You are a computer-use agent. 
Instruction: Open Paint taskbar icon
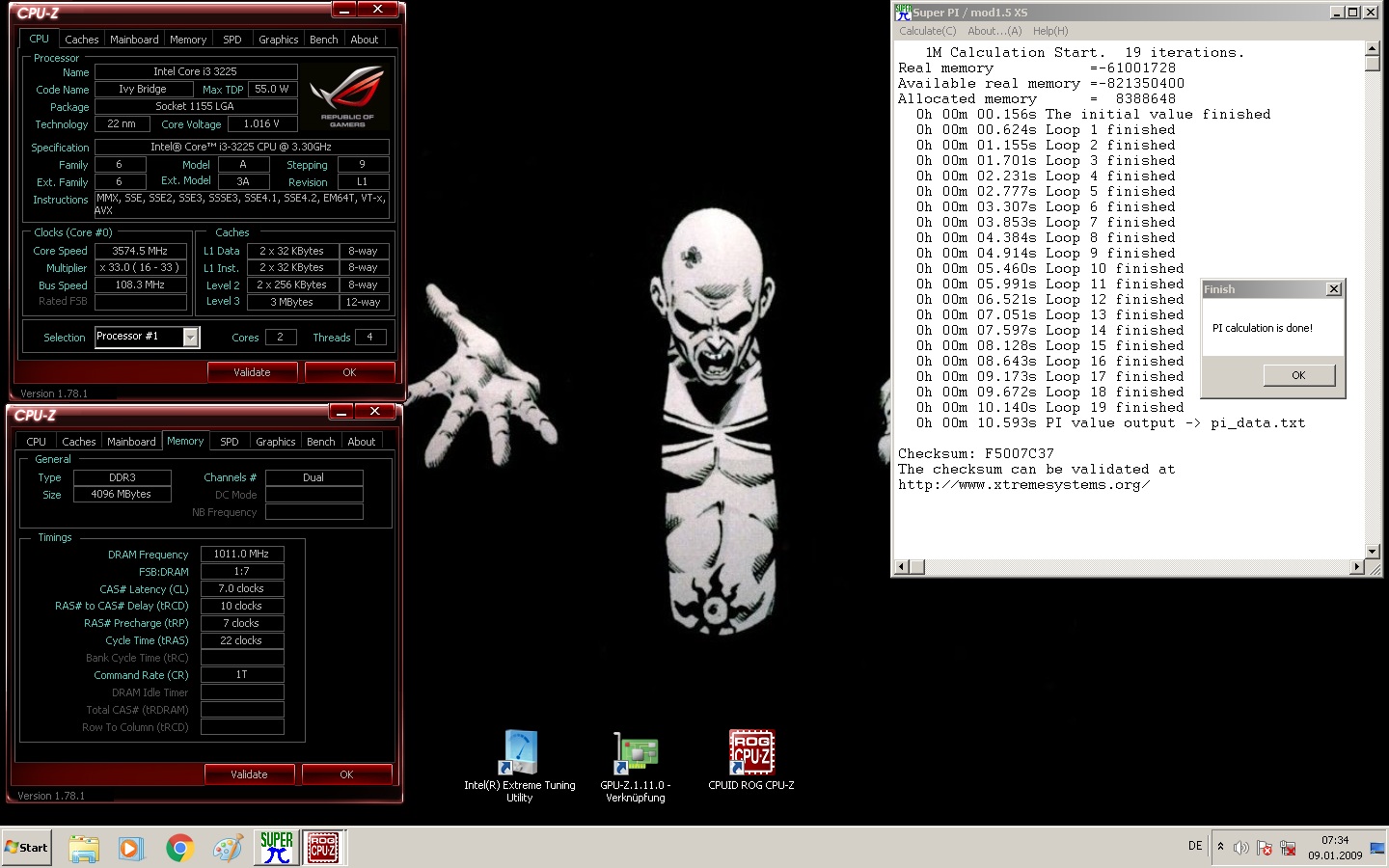click(x=228, y=848)
